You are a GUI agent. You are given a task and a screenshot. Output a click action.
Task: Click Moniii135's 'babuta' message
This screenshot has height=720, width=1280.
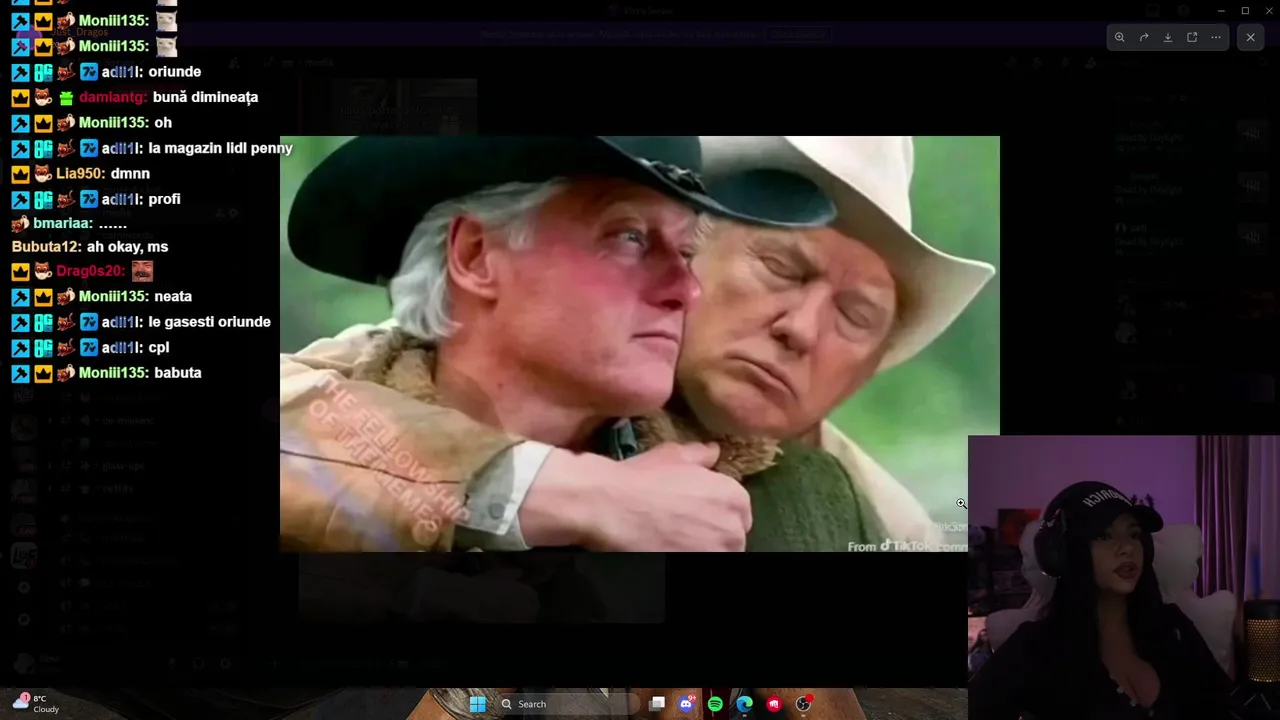178,372
